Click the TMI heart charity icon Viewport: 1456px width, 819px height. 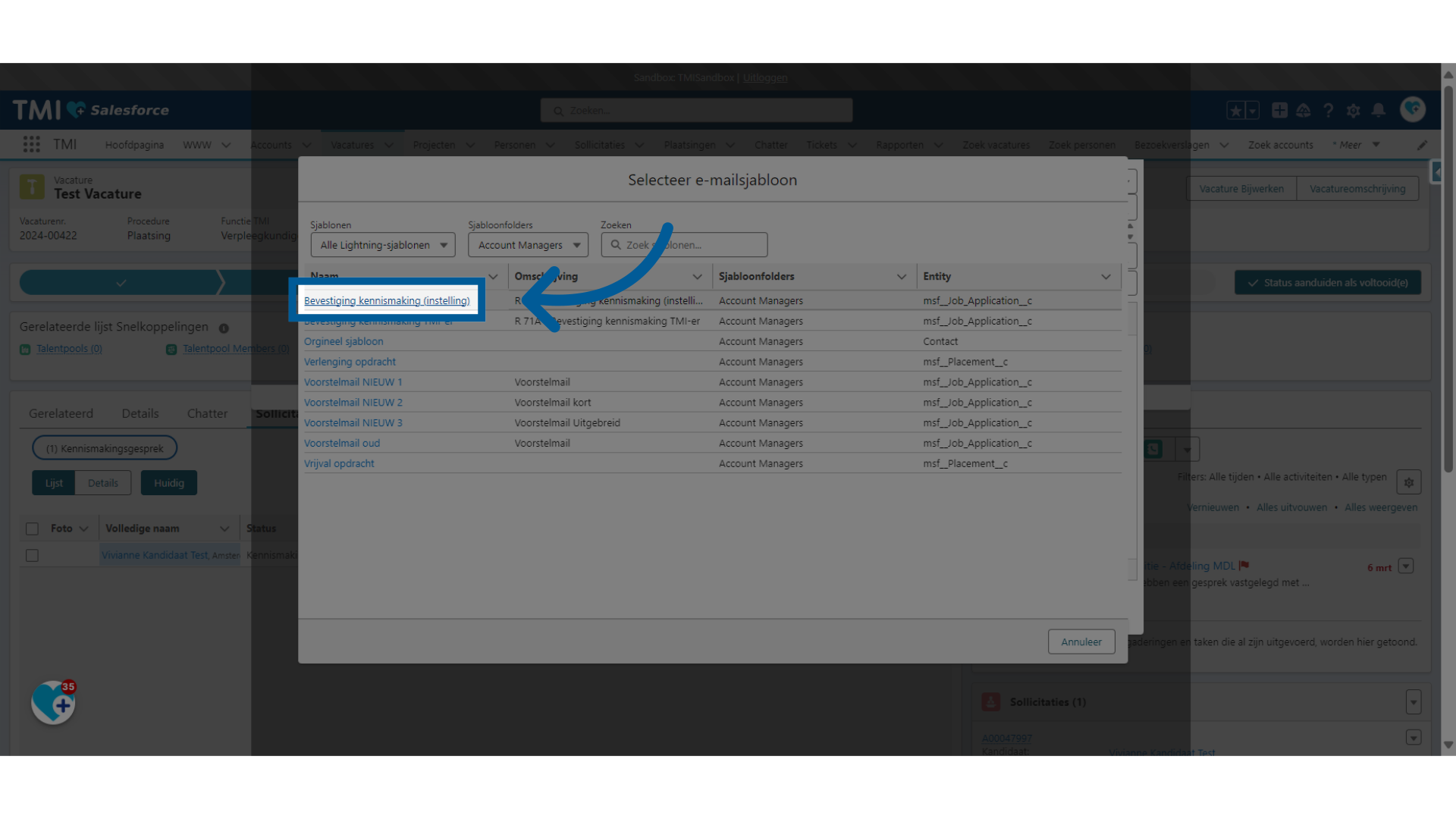(x=53, y=704)
